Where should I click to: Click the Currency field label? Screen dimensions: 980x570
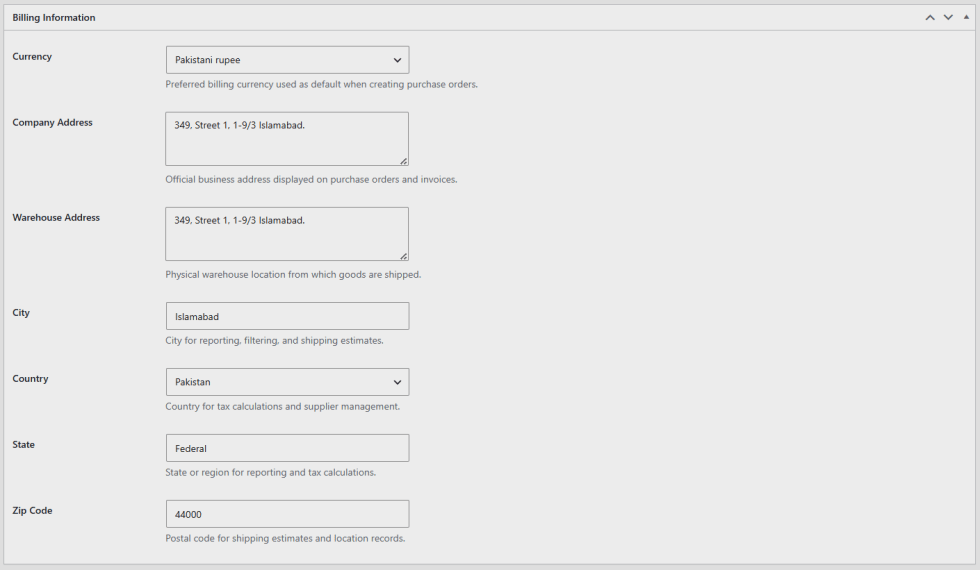[x=32, y=56]
